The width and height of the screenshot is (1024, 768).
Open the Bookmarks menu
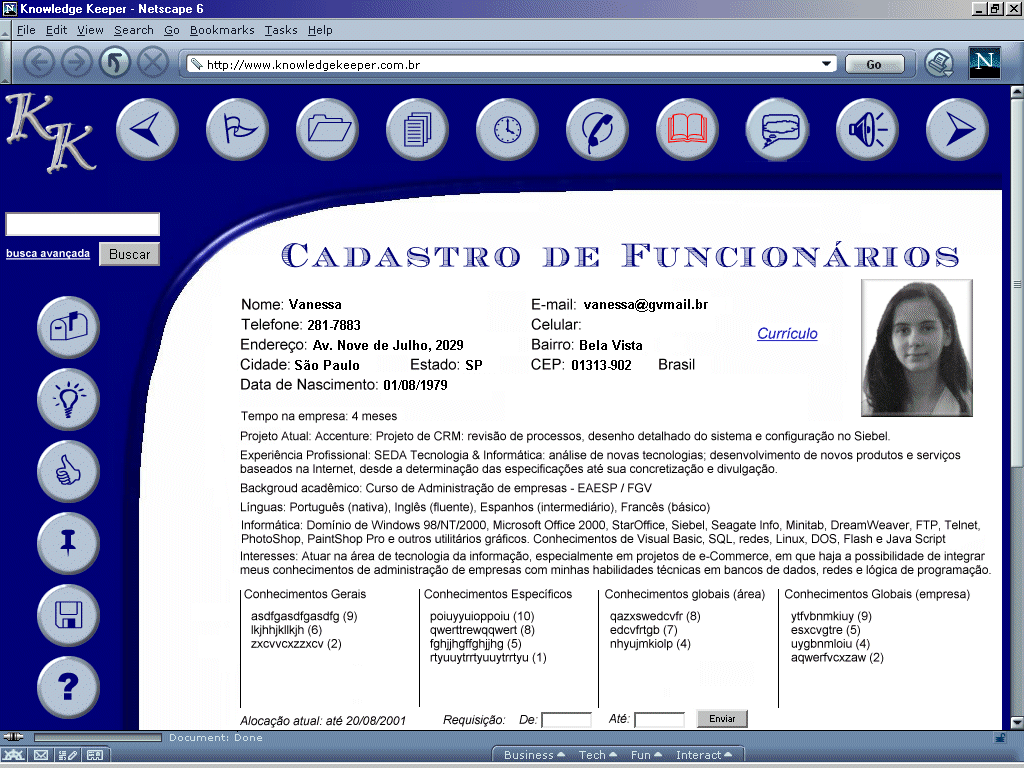point(222,30)
